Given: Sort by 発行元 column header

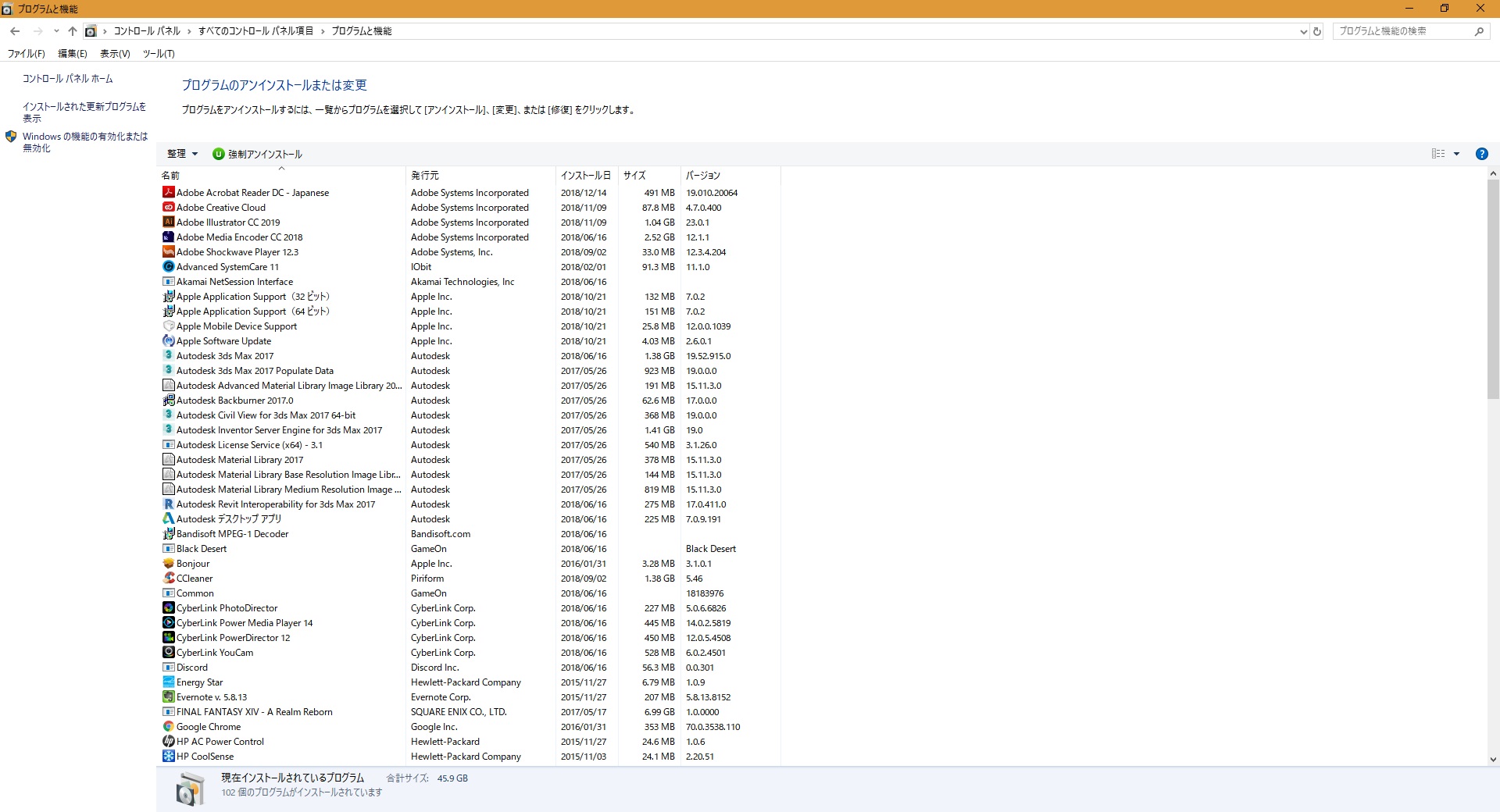Looking at the screenshot, I should pyautogui.click(x=480, y=176).
